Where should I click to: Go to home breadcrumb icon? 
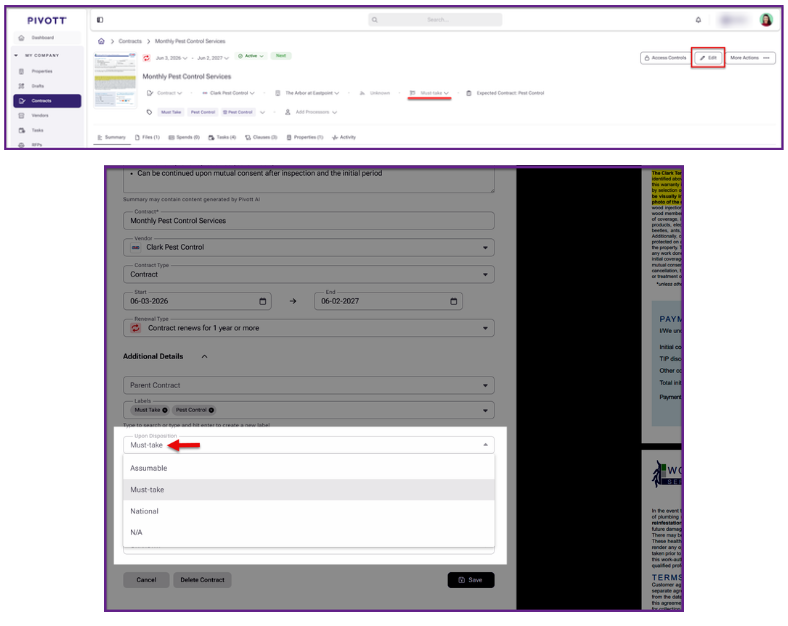click(101, 41)
